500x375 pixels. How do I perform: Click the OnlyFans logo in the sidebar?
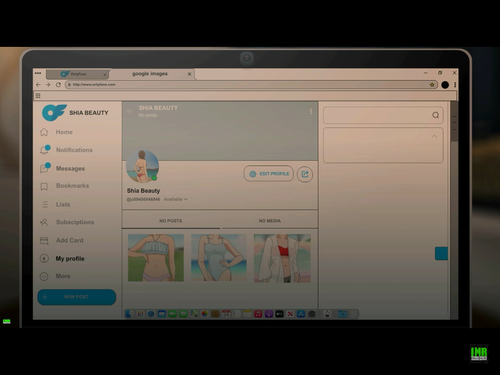[54, 112]
